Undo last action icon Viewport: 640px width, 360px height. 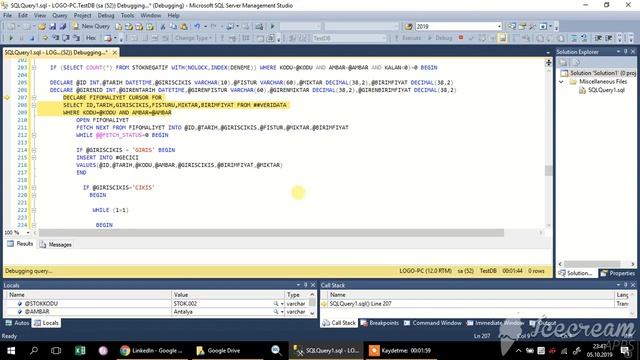pos(197,27)
